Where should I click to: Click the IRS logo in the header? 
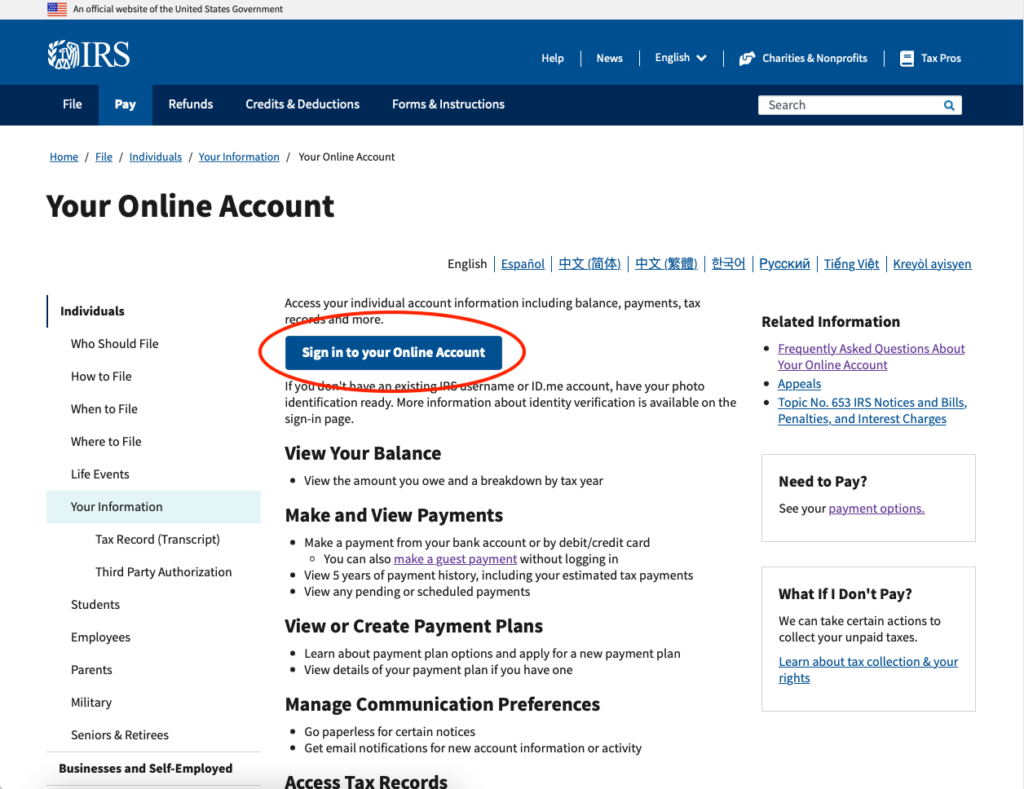[89, 55]
